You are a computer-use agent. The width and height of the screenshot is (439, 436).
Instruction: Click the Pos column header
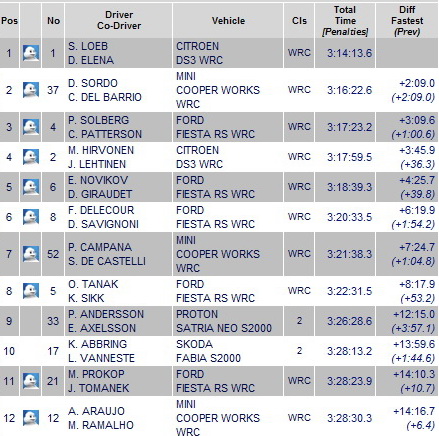pyautogui.click(x=9, y=21)
